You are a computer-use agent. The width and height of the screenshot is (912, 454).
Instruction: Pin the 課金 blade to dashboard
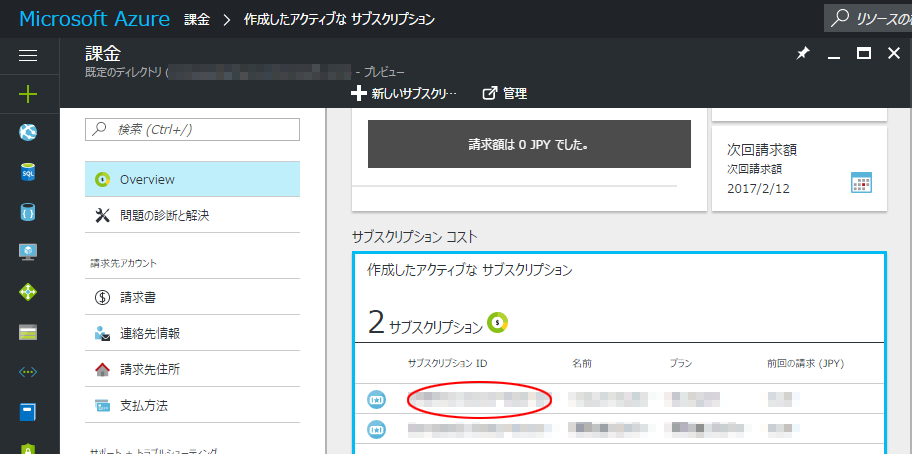coord(803,53)
